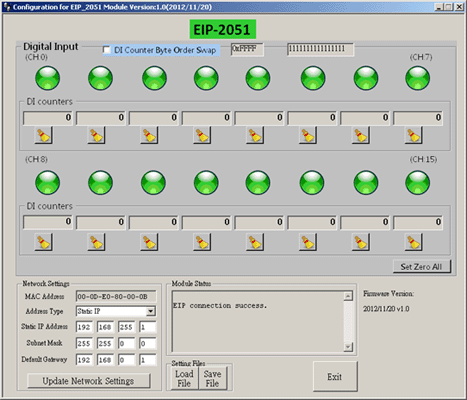This screenshot has width=467, height=400.
Task: Click the CH:15 green status LED
Action: [418, 182]
